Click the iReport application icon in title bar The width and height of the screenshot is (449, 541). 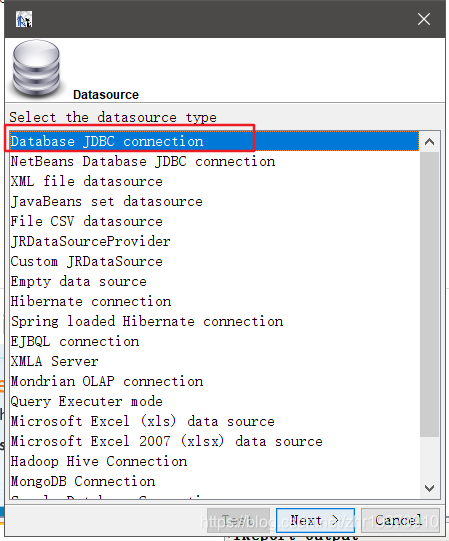point(24,19)
